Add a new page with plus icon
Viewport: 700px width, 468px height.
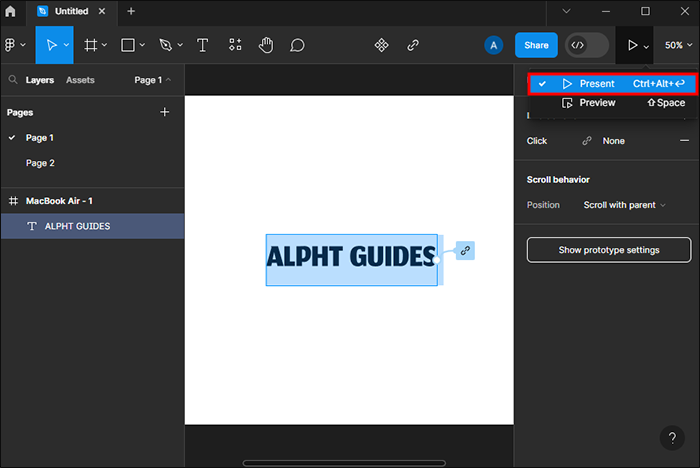tap(165, 113)
